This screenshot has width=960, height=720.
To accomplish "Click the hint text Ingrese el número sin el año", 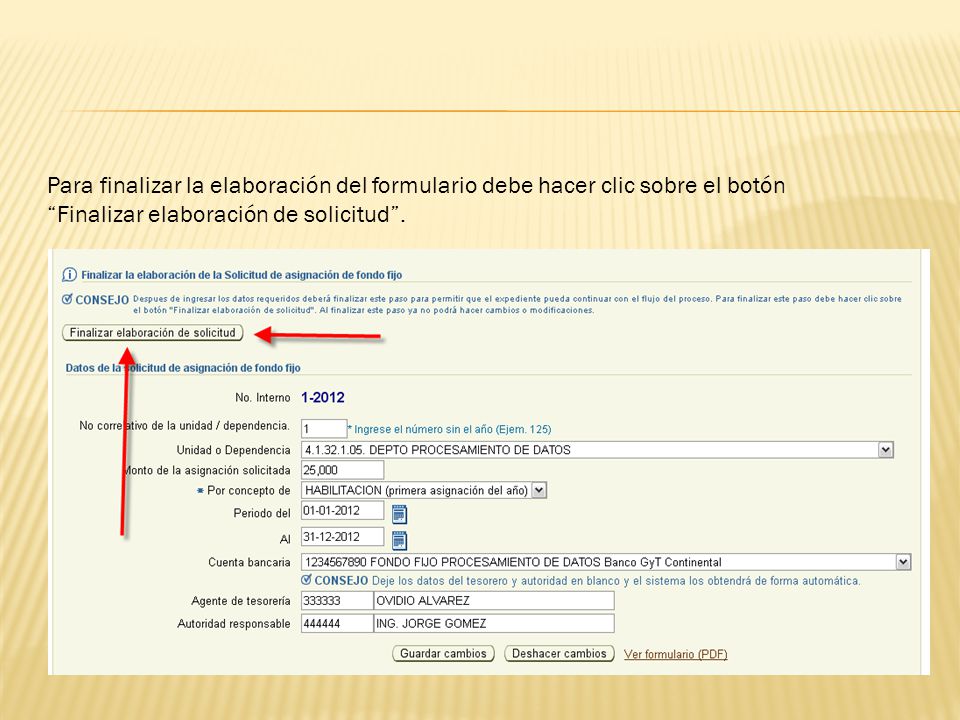I will pyautogui.click(x=452, y=429).
